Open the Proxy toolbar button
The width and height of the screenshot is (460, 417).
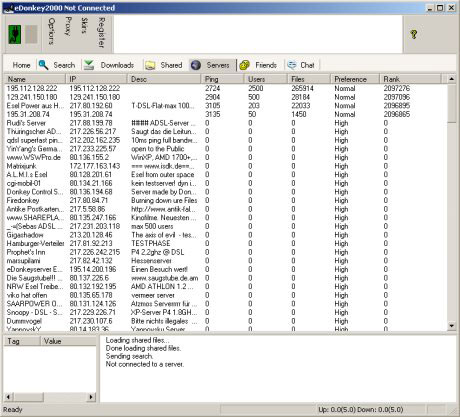tap(68, 27)
